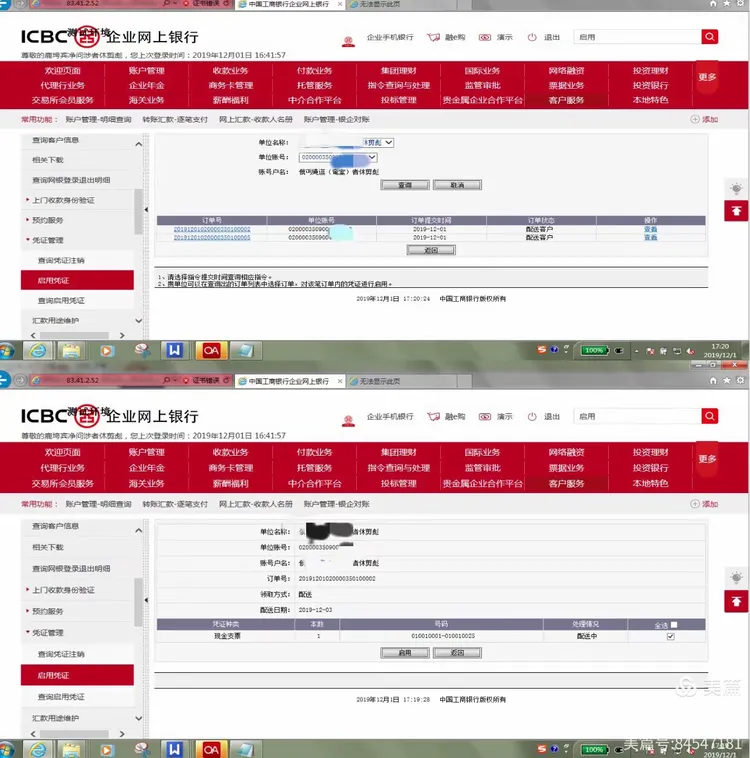Click the browser back arrow in the lower window
This screenshot has width=750, height=758.
(4, 380)
